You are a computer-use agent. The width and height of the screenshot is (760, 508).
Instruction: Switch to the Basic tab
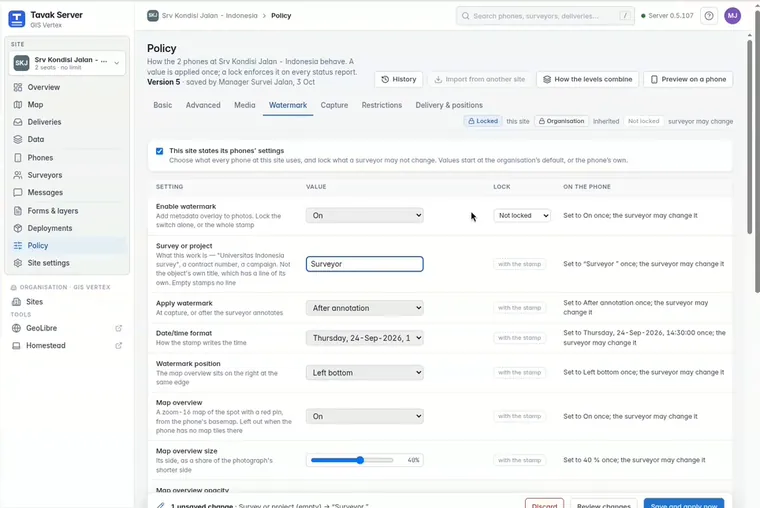[163, 105]
